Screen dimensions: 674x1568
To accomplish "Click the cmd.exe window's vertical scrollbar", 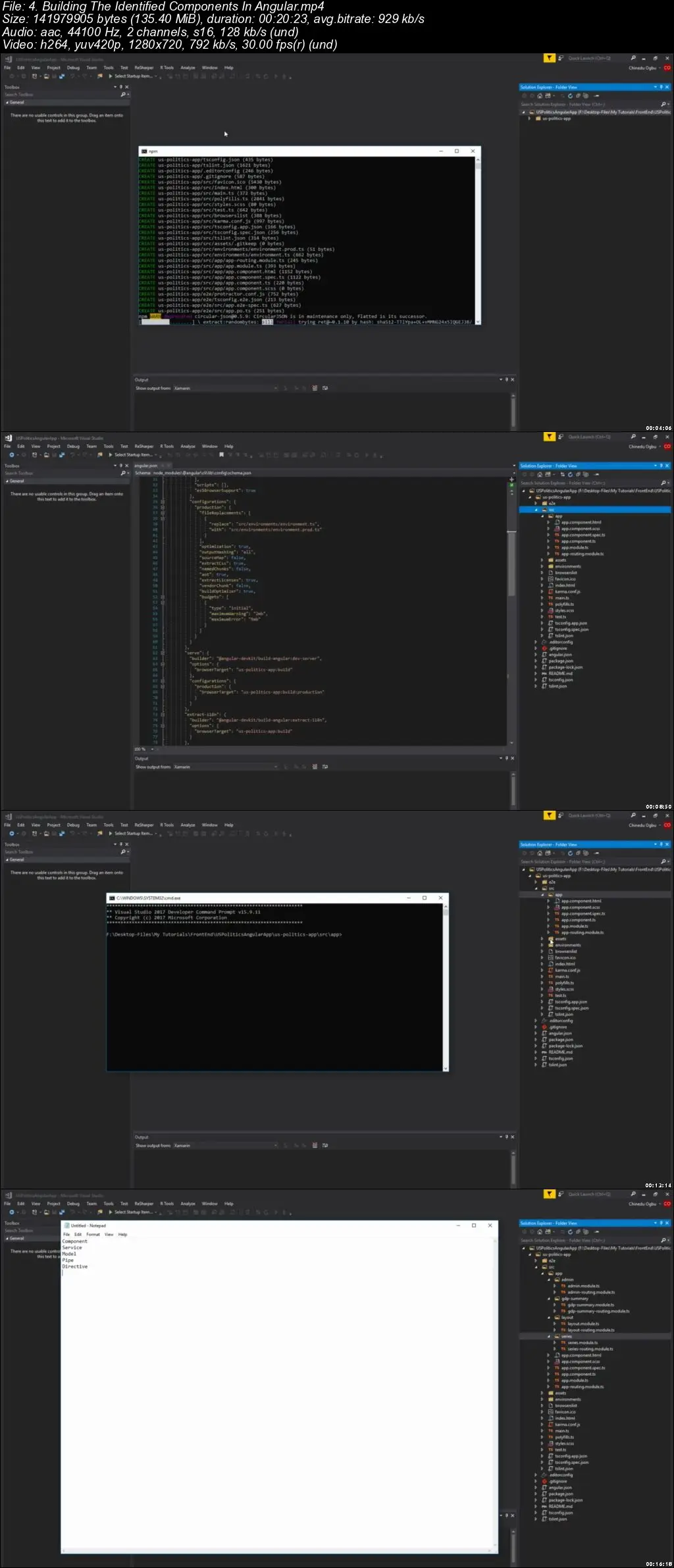I will 446,988.
